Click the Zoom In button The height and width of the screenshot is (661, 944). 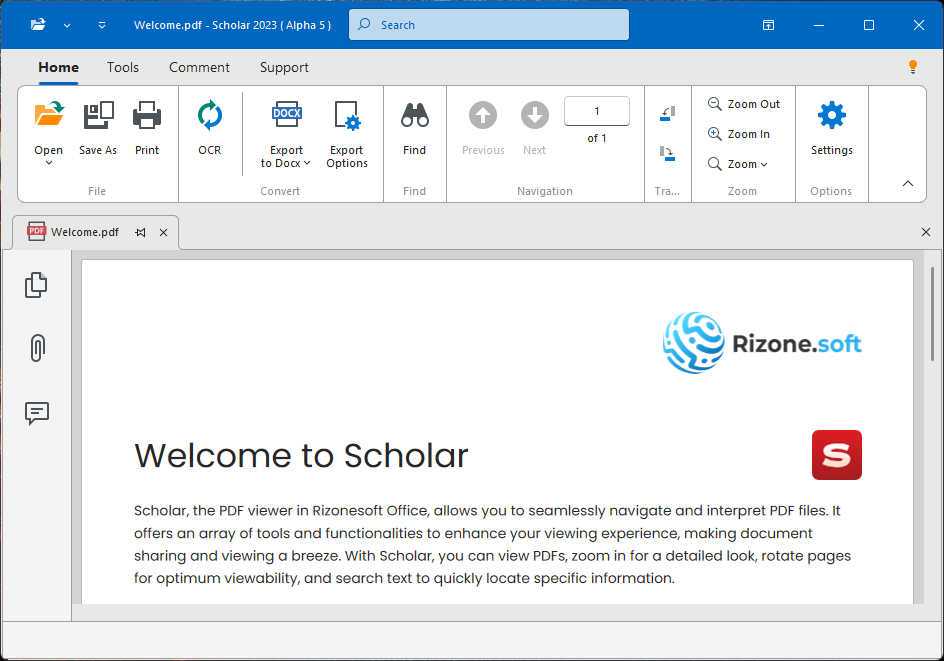point(739,134)
